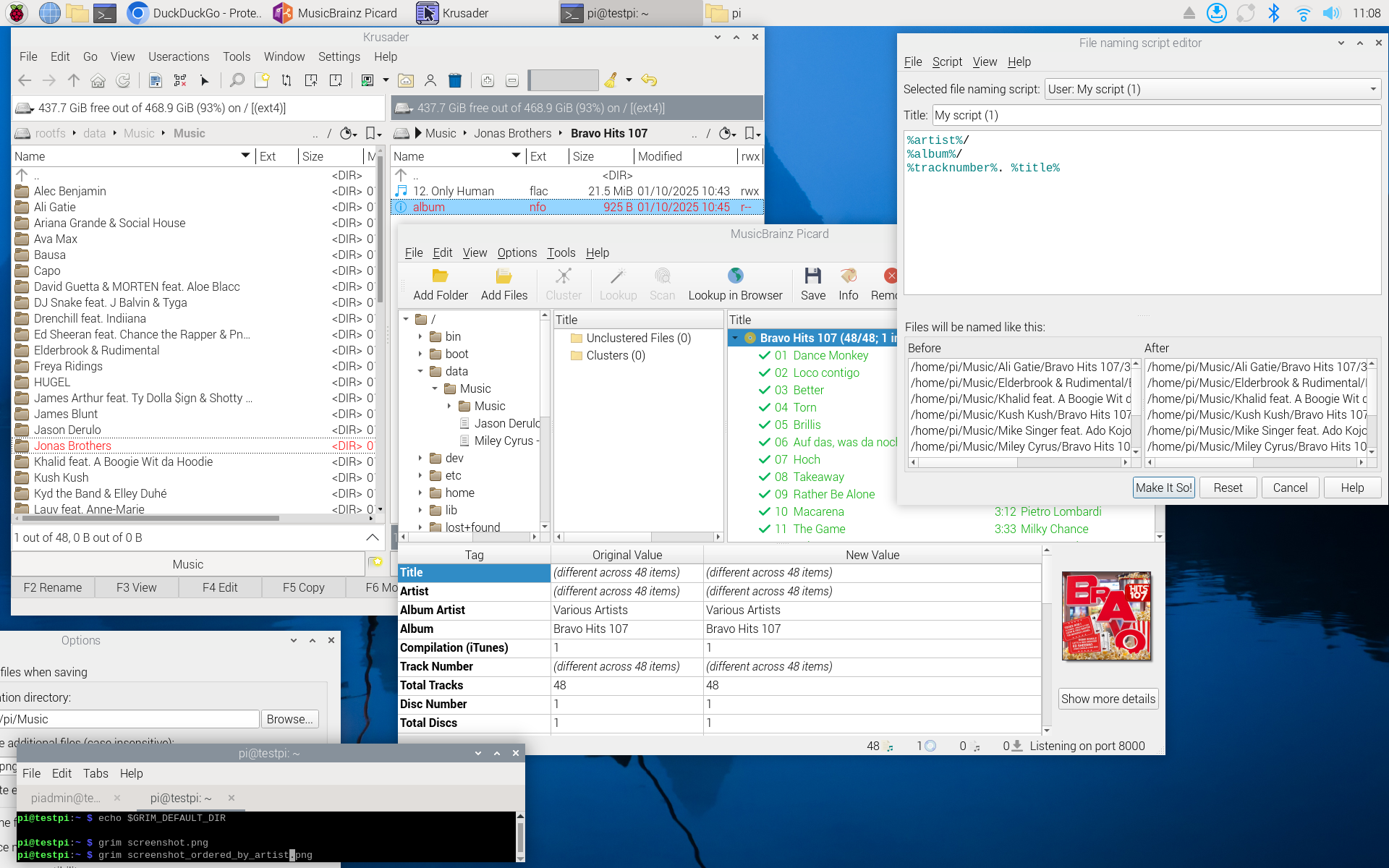Click the Krusader reload icon
The width and height of the screenshot is (1389, 868).
(123, 80)
